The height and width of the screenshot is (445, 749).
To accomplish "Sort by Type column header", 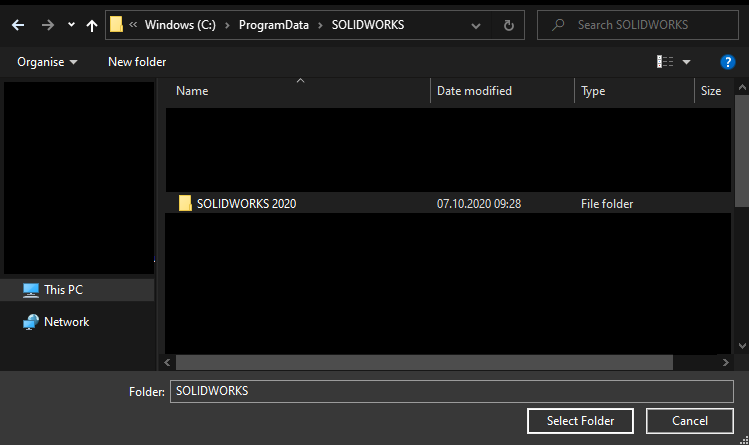I will point(593,91).
